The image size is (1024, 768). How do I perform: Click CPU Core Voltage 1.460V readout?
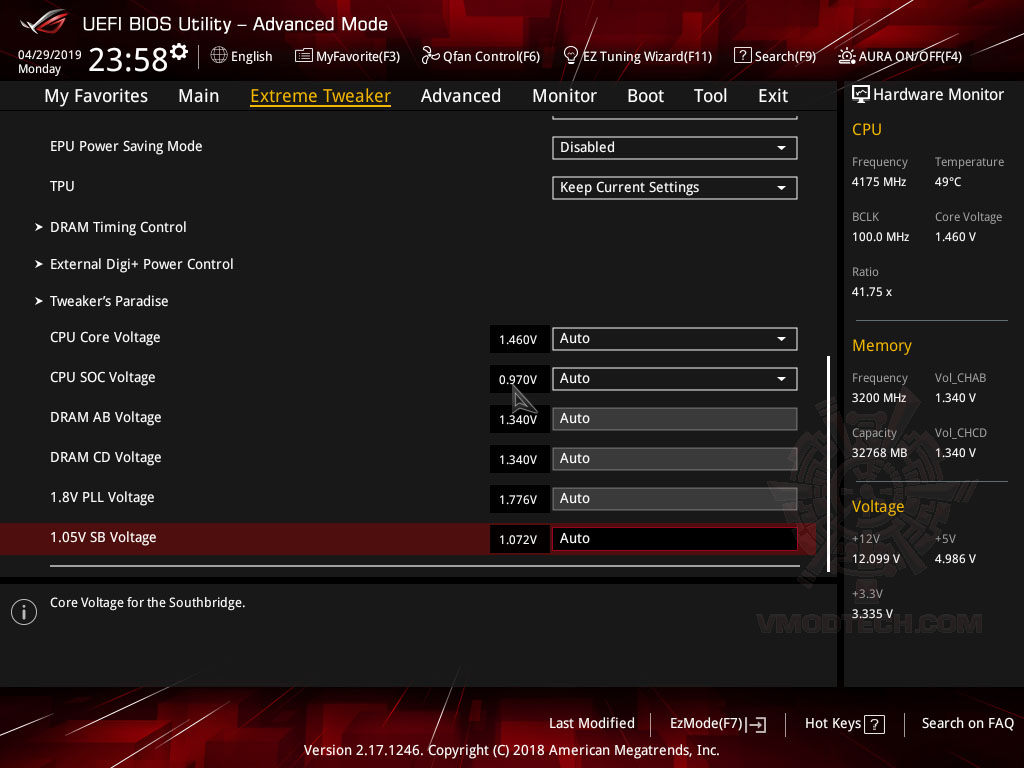519,340
